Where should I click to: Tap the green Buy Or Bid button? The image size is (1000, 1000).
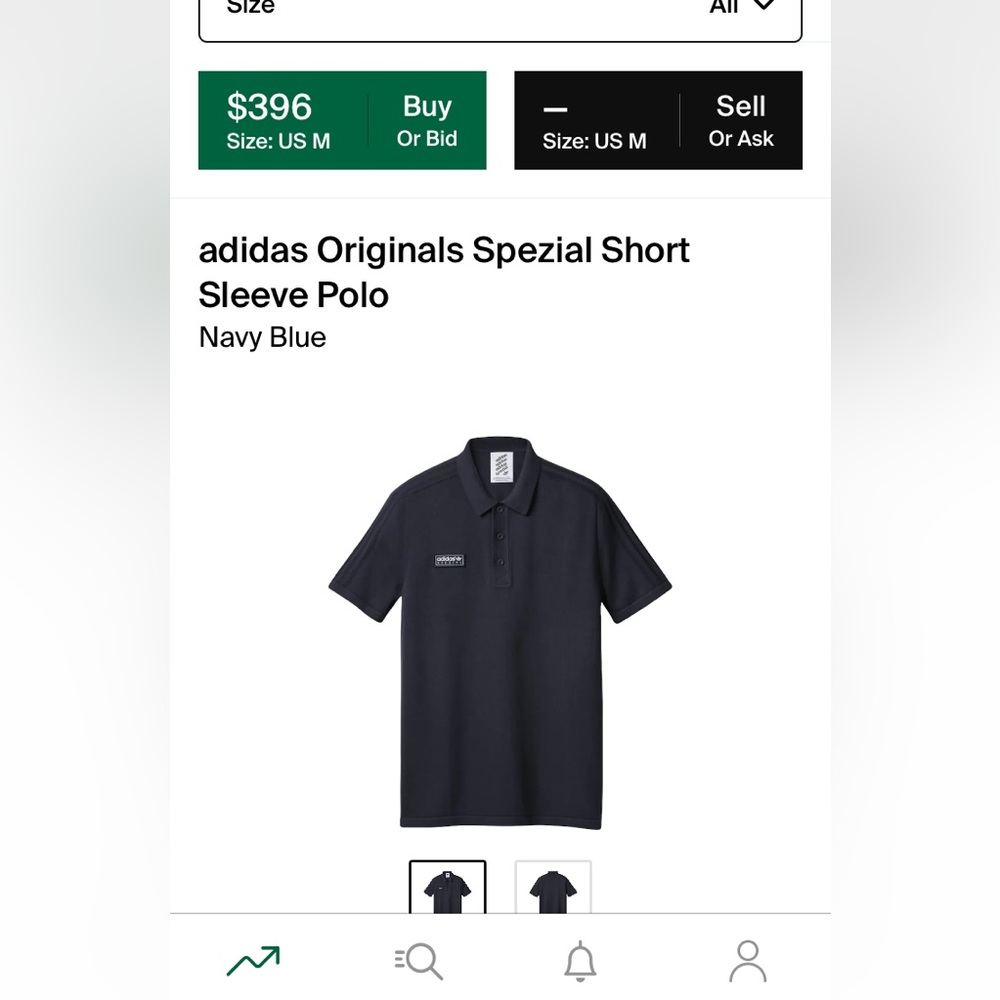pos(342,120)
